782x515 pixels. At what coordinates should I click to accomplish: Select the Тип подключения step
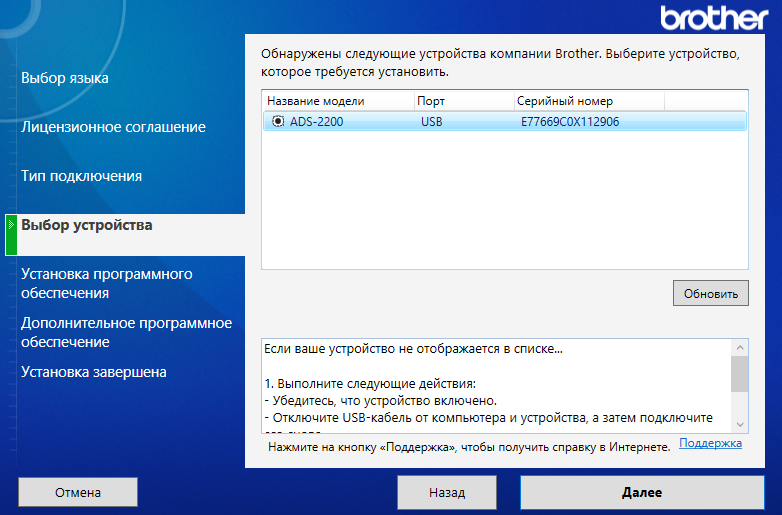(81, 175)
